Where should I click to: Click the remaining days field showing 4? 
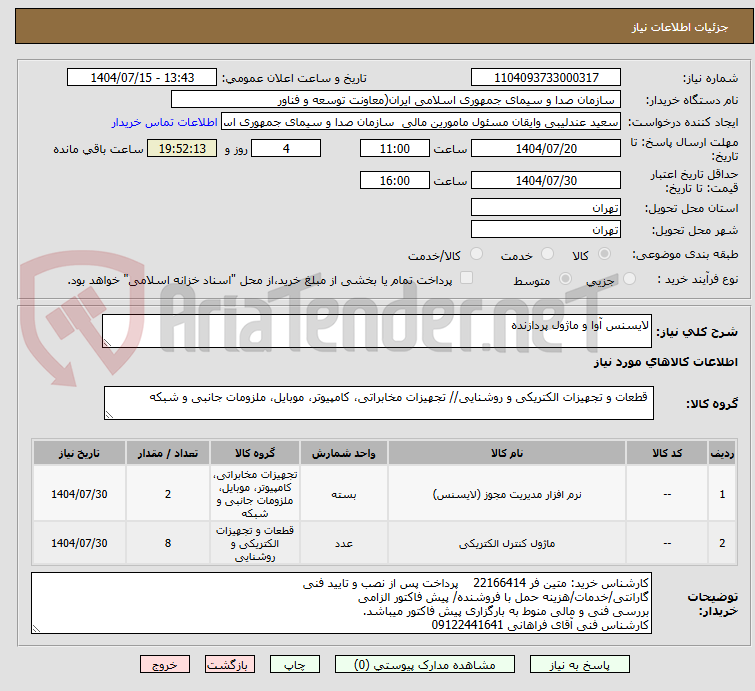[286, 148]
